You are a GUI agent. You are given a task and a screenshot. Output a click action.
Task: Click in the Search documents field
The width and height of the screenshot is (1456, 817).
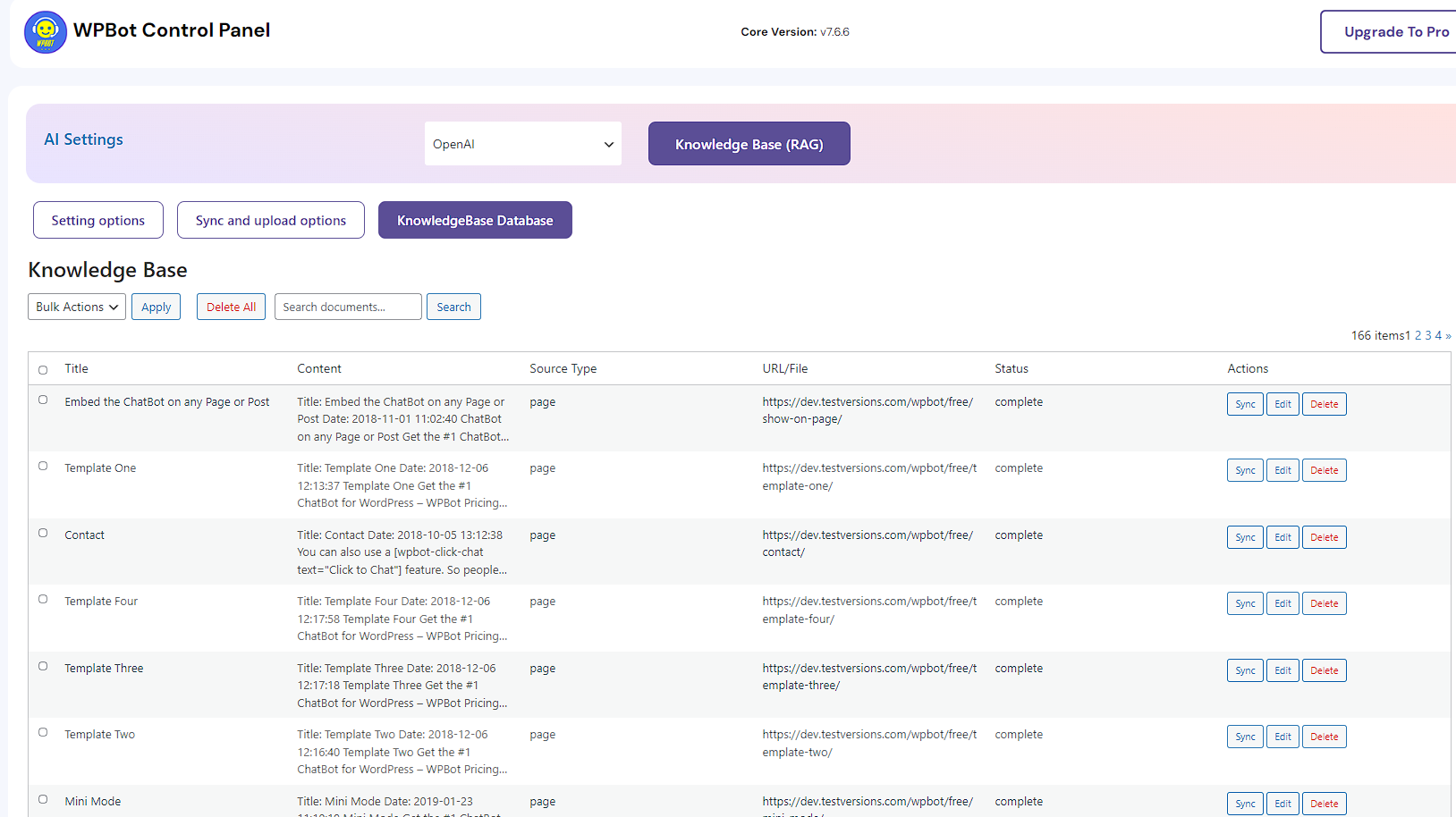(348, 307)
